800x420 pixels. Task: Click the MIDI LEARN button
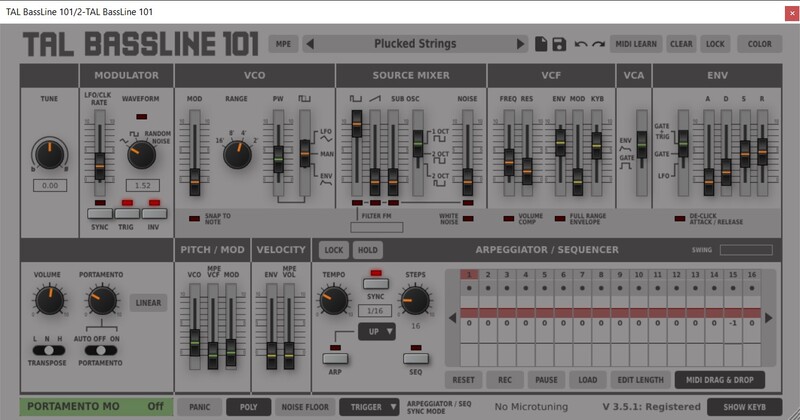636,44
